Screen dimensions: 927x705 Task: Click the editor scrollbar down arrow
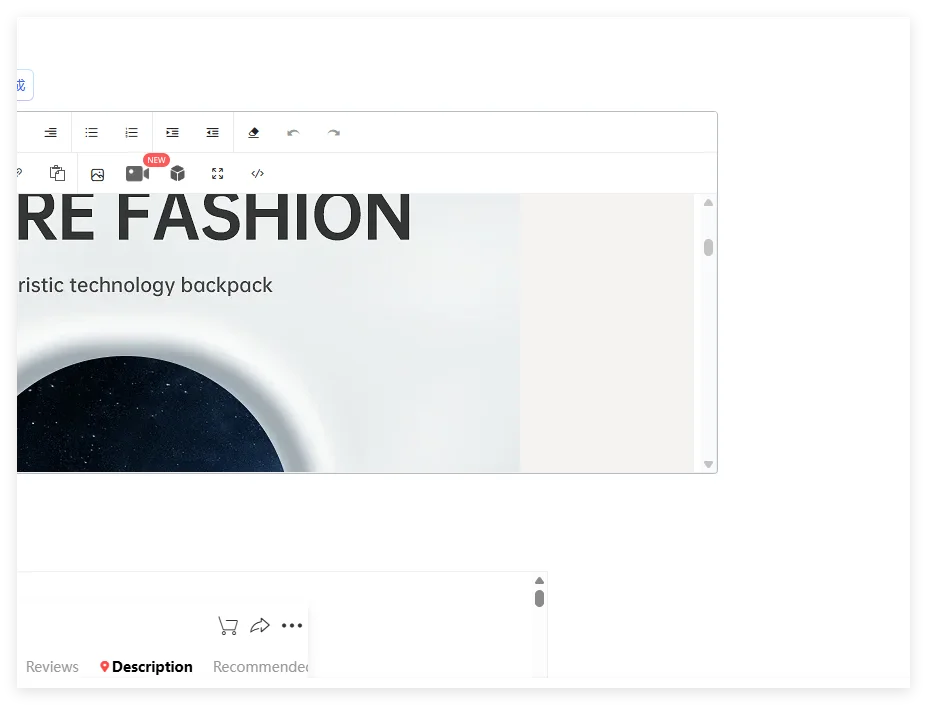pos(708,464)
